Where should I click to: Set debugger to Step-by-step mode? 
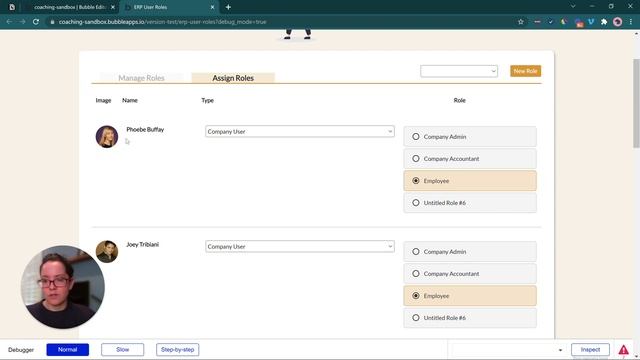[178, 350]
